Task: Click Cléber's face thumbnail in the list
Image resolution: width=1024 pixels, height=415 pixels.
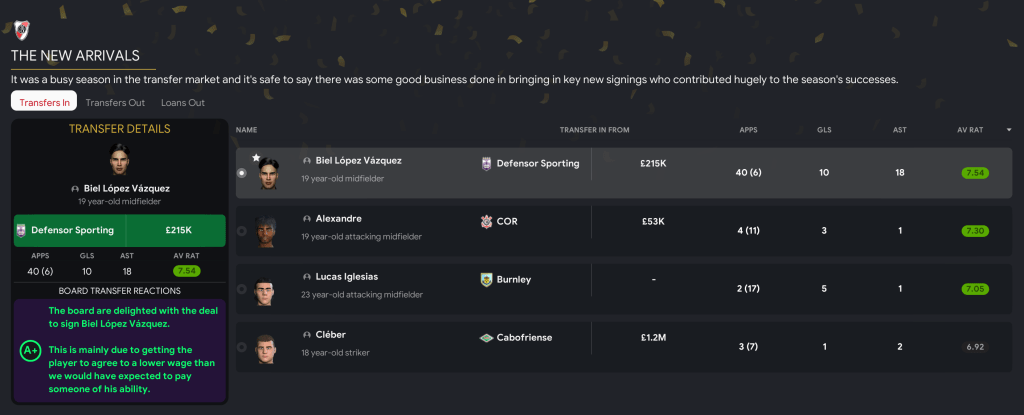Action: pyautogui.click(x=264, y=347)
